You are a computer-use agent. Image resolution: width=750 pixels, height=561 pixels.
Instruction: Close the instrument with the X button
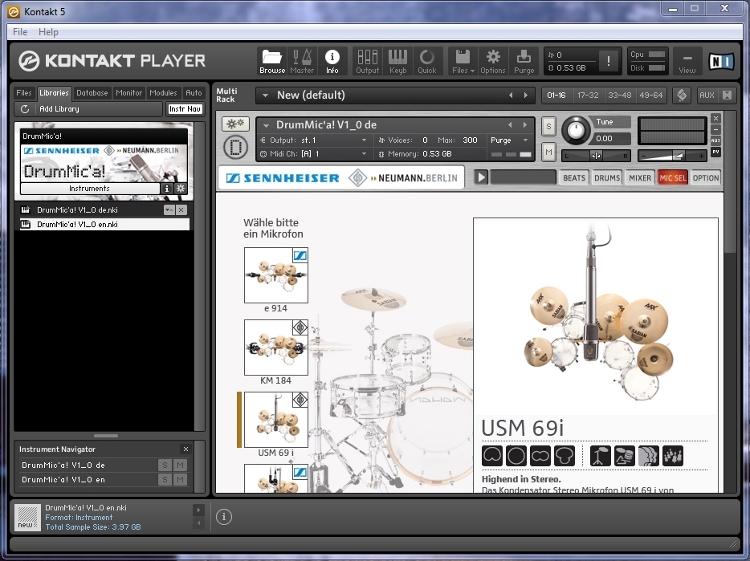pyautogui.click(x=716, y=118)
